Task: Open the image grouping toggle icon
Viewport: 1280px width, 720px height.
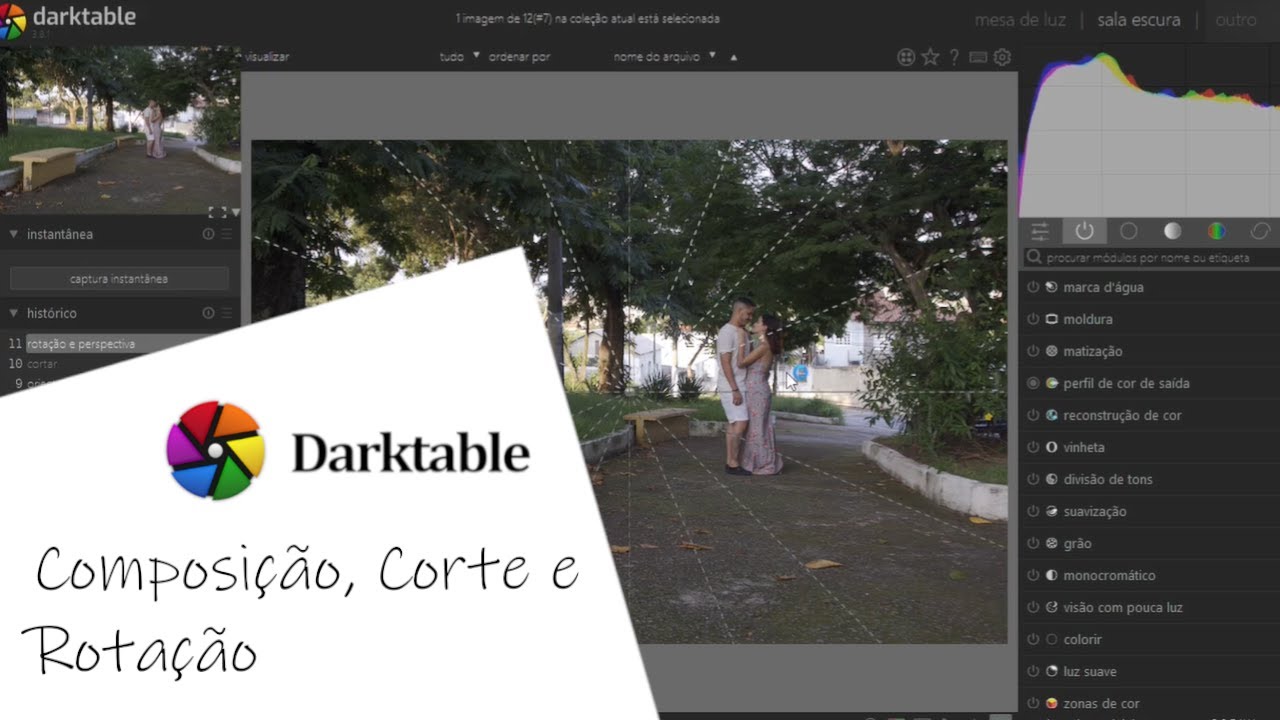Action: point(906,57)
